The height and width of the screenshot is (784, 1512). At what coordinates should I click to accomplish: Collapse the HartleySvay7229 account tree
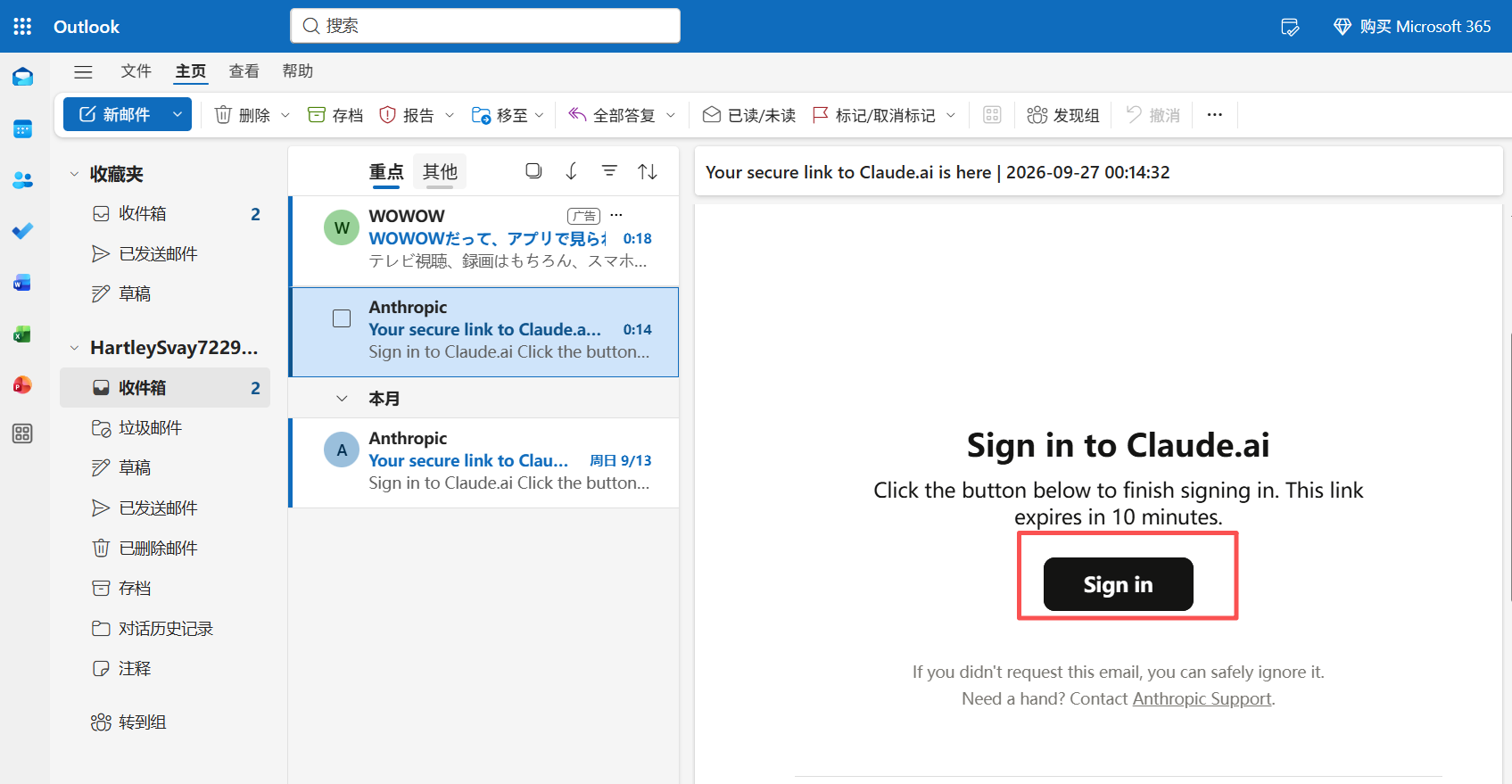[x=74, y=348]
